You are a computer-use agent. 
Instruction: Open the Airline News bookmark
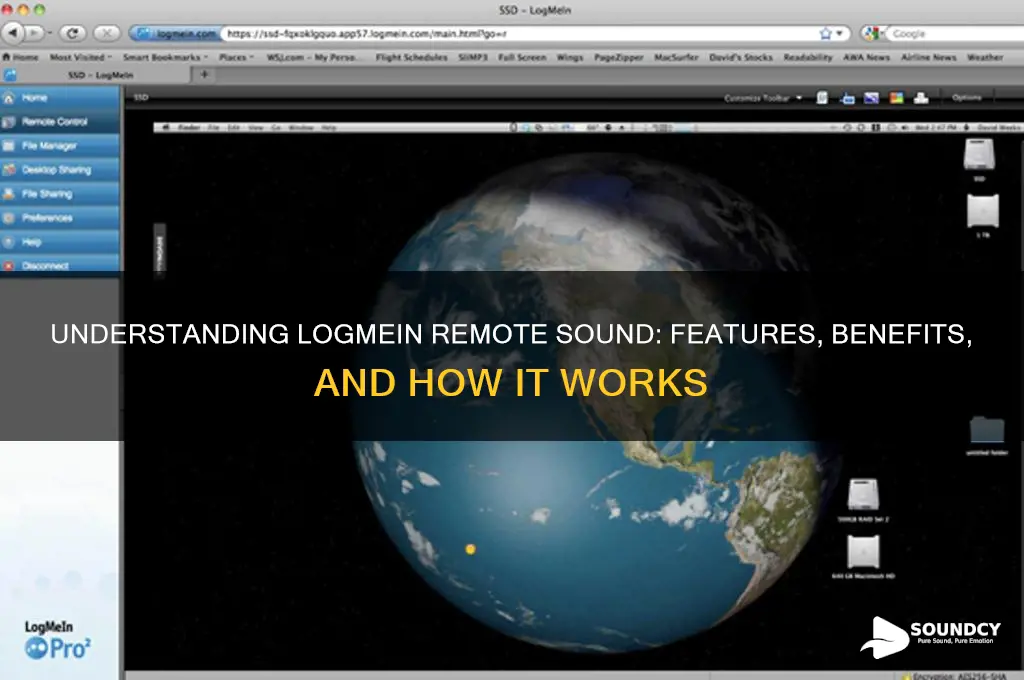929,57
